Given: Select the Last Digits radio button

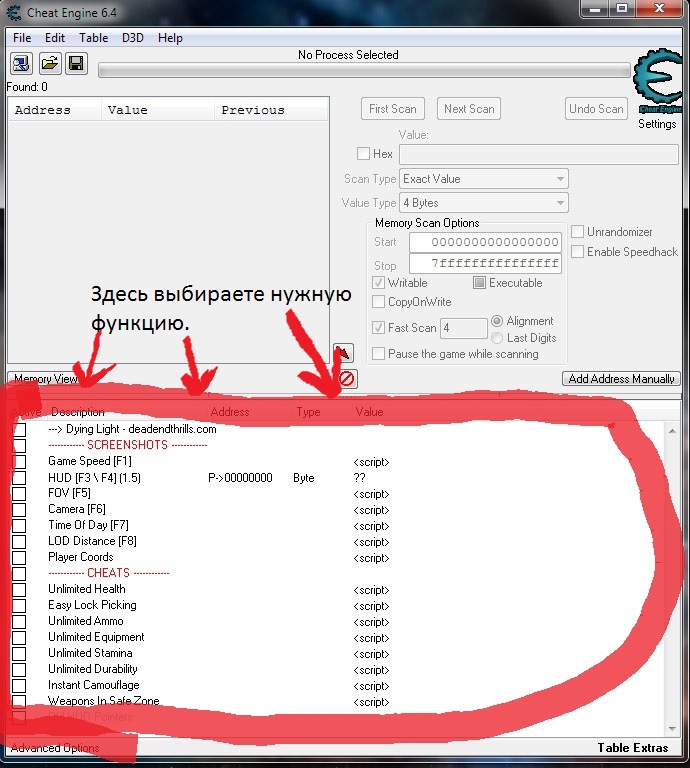Looking at the screenshot, I should 498,338.
